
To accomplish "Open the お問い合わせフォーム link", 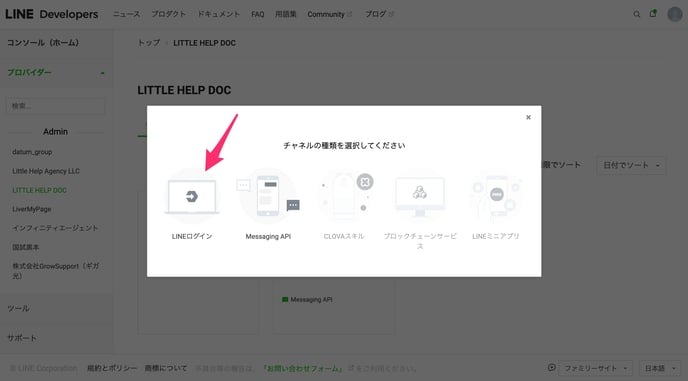I will click(x=303, y=368).
